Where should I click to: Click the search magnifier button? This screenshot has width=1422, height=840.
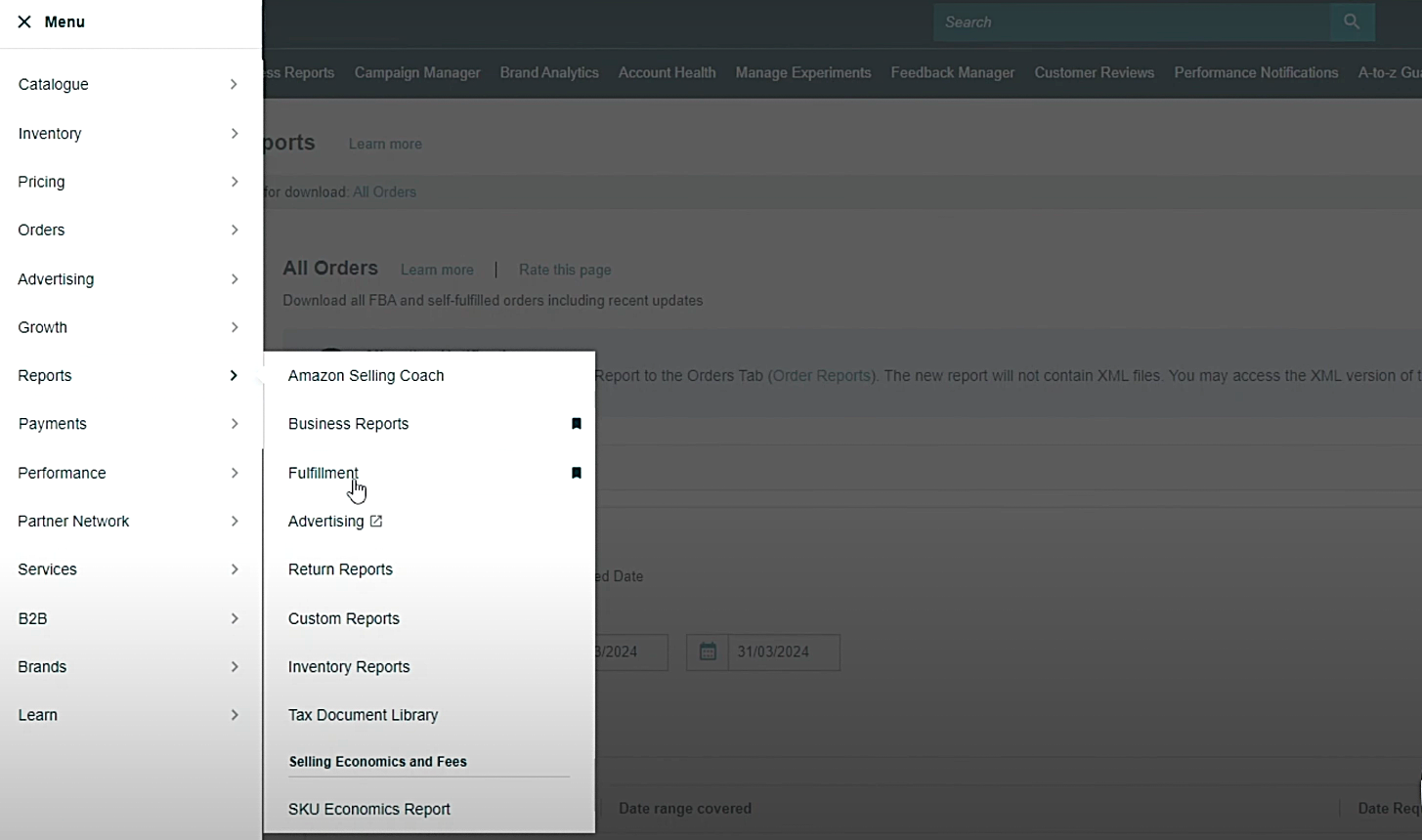coord(1352,21)
